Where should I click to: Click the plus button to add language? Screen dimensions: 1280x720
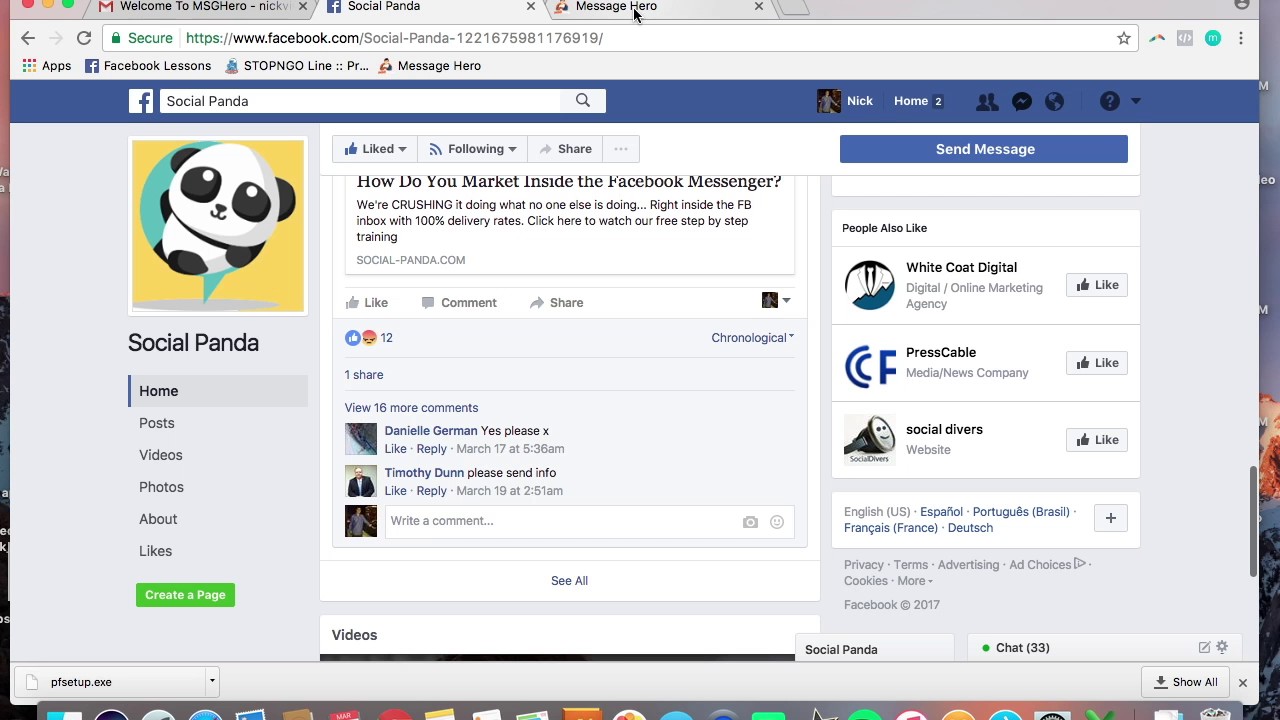(1110, 518)
